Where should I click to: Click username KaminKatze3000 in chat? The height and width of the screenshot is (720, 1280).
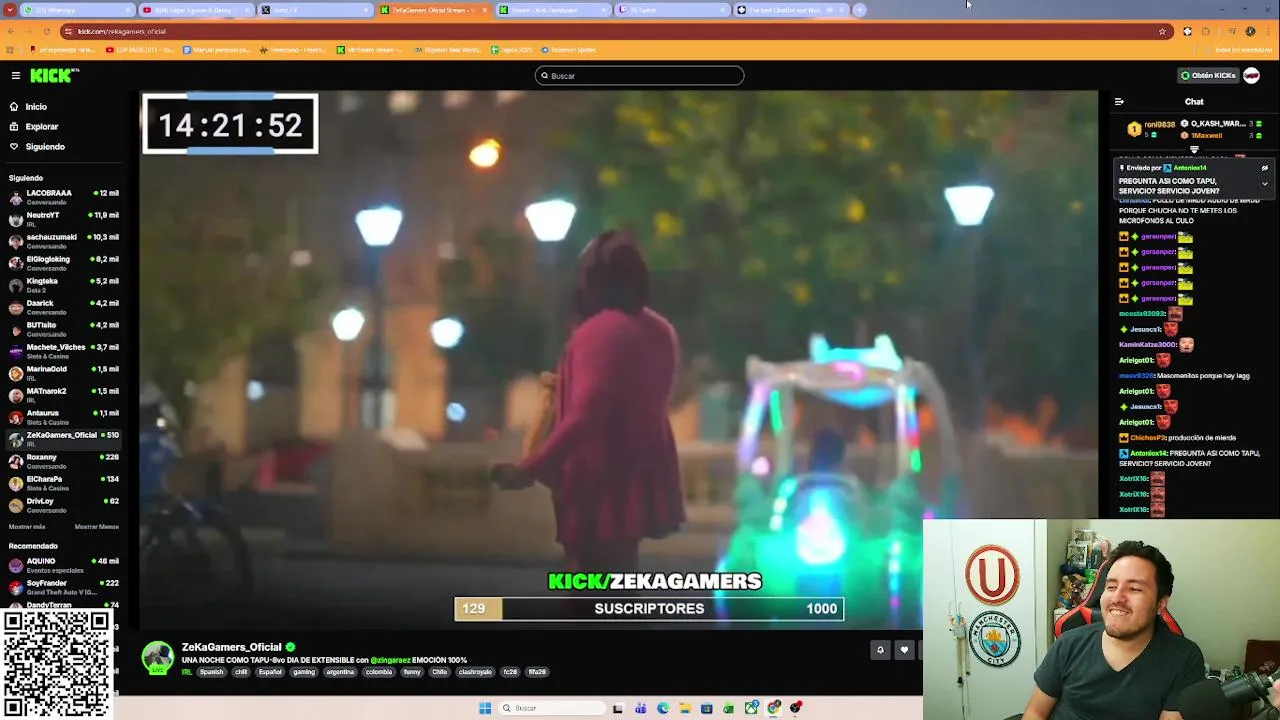tap(1148, 345)
